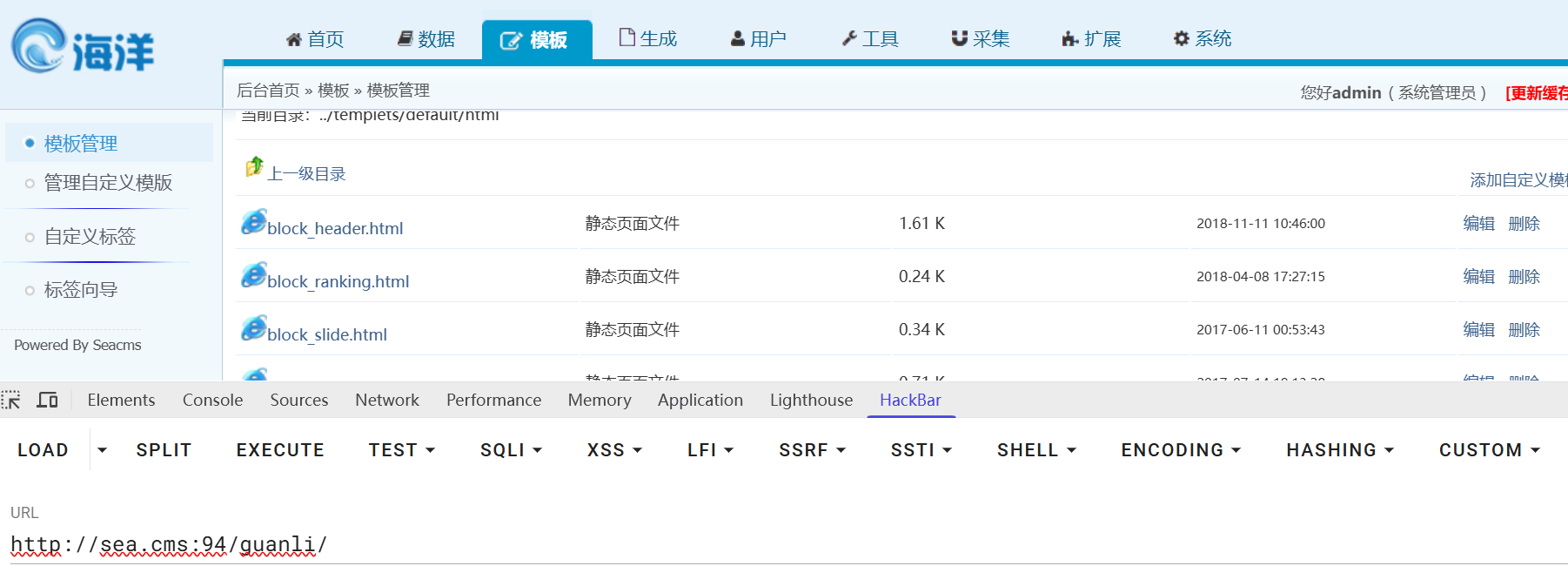1568x566 pixels.
Task: Open the SSTI dropdown
Action: pyautogui.click(x=921, y=450)
